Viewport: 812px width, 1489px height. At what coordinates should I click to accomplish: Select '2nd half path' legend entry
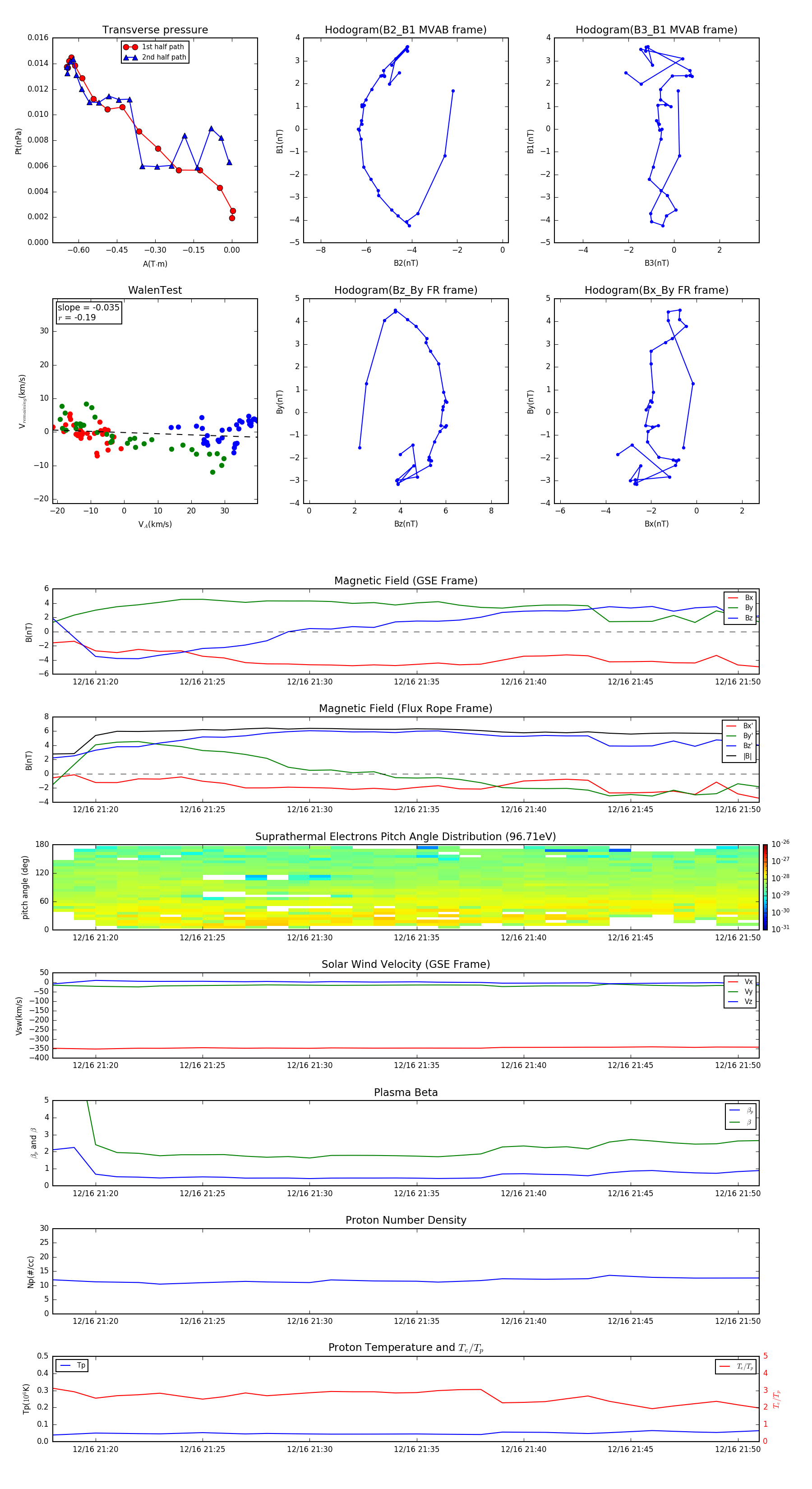pyautogui.click(x=155, y=57)
